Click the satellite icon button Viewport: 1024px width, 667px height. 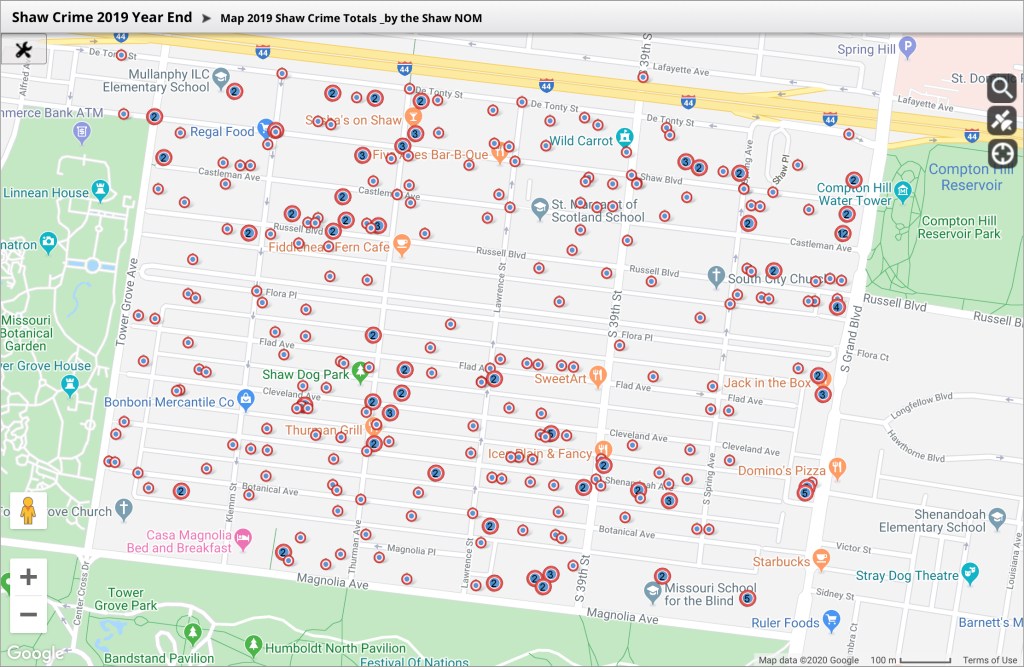click(x=1002, y=121)
